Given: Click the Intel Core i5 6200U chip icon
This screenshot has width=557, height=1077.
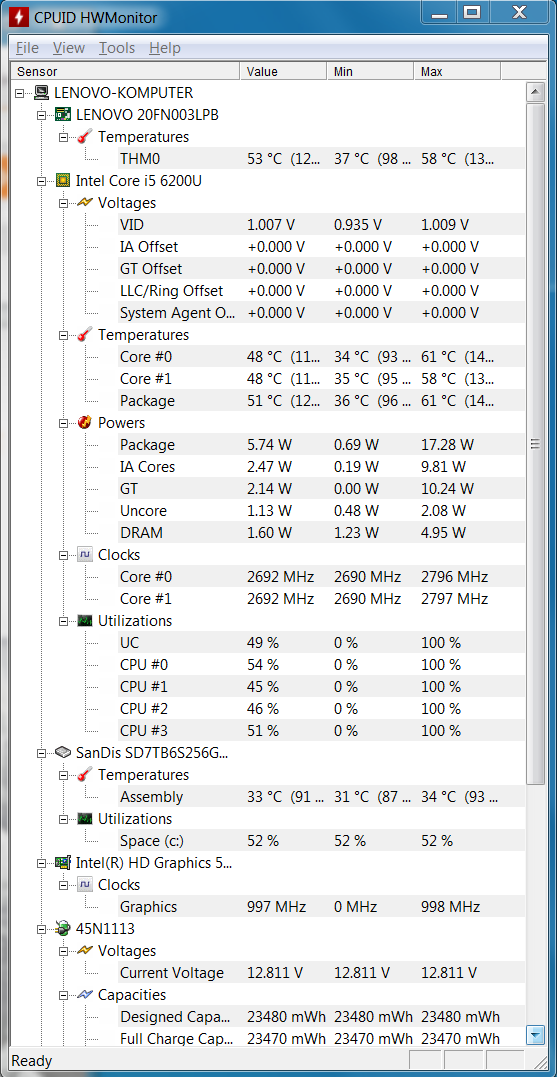Looking at the screenshot, I should [x=63, y=181].
